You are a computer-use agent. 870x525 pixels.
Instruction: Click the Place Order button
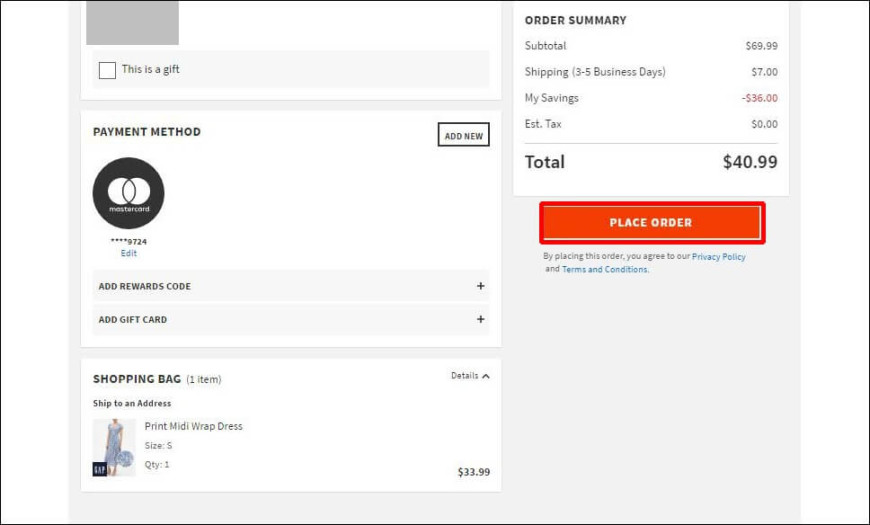click(652, 223)
